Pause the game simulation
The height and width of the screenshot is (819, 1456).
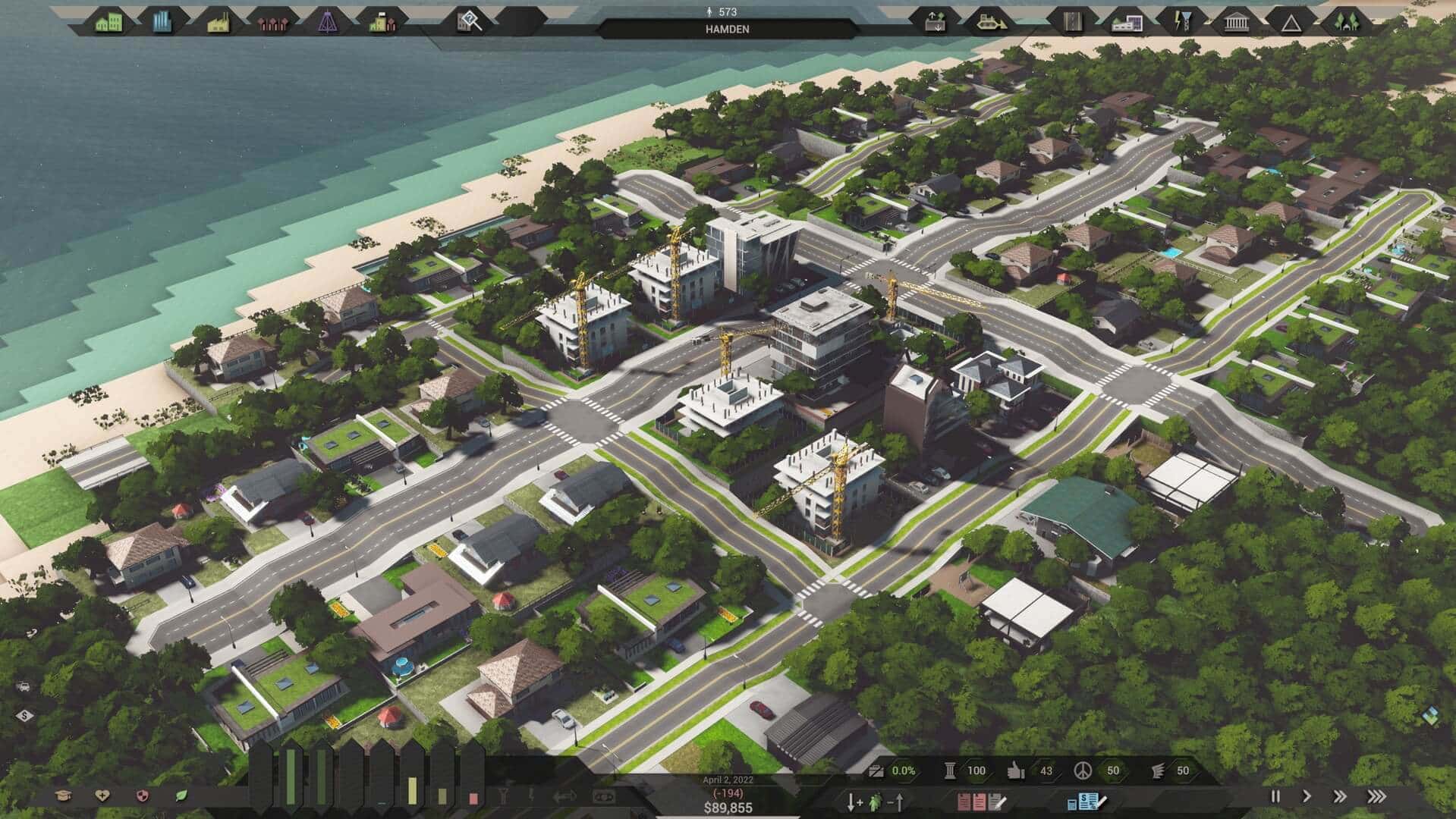click(1275, 796)
